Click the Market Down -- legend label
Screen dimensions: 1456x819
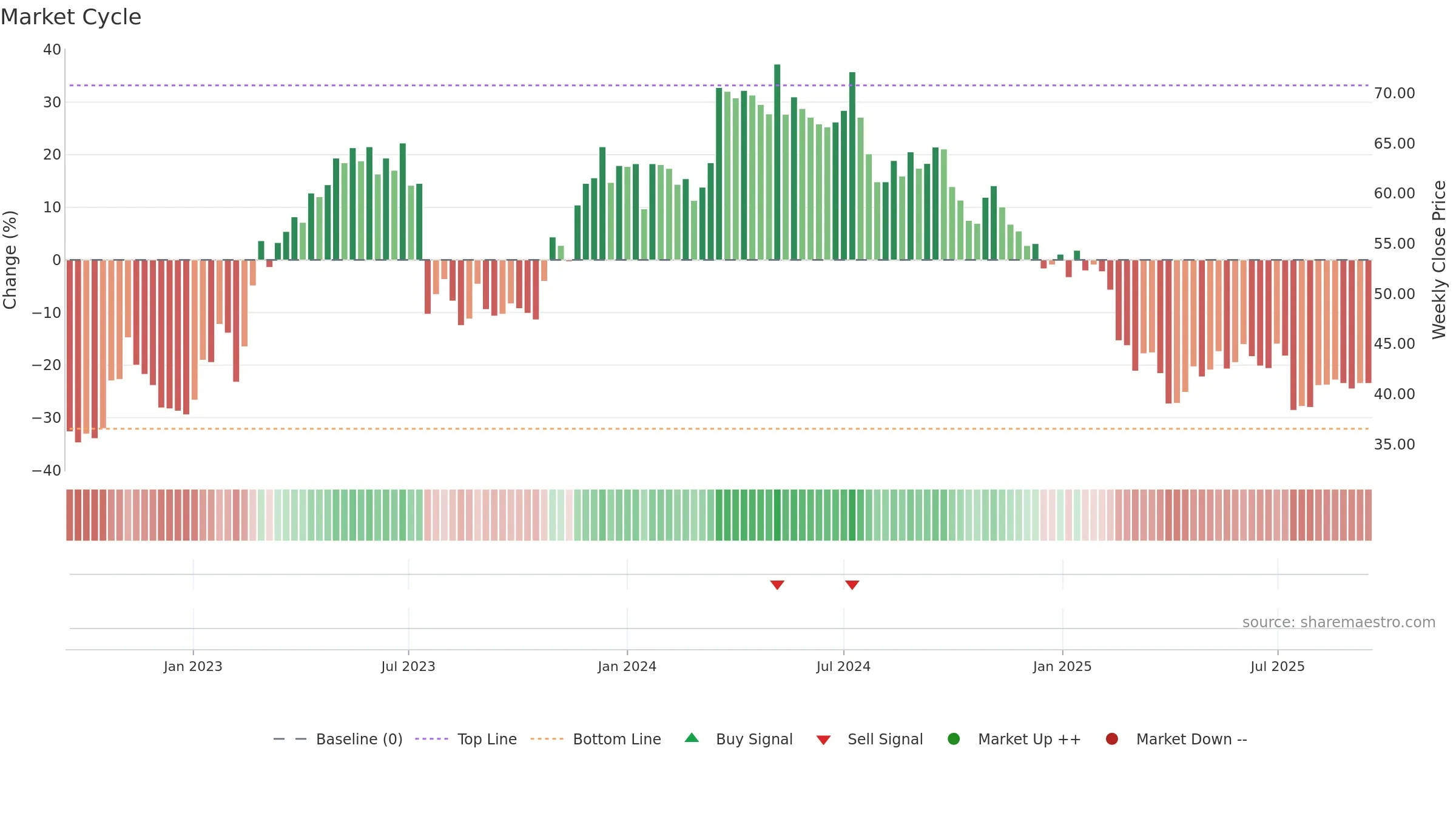click(1191, 739)
